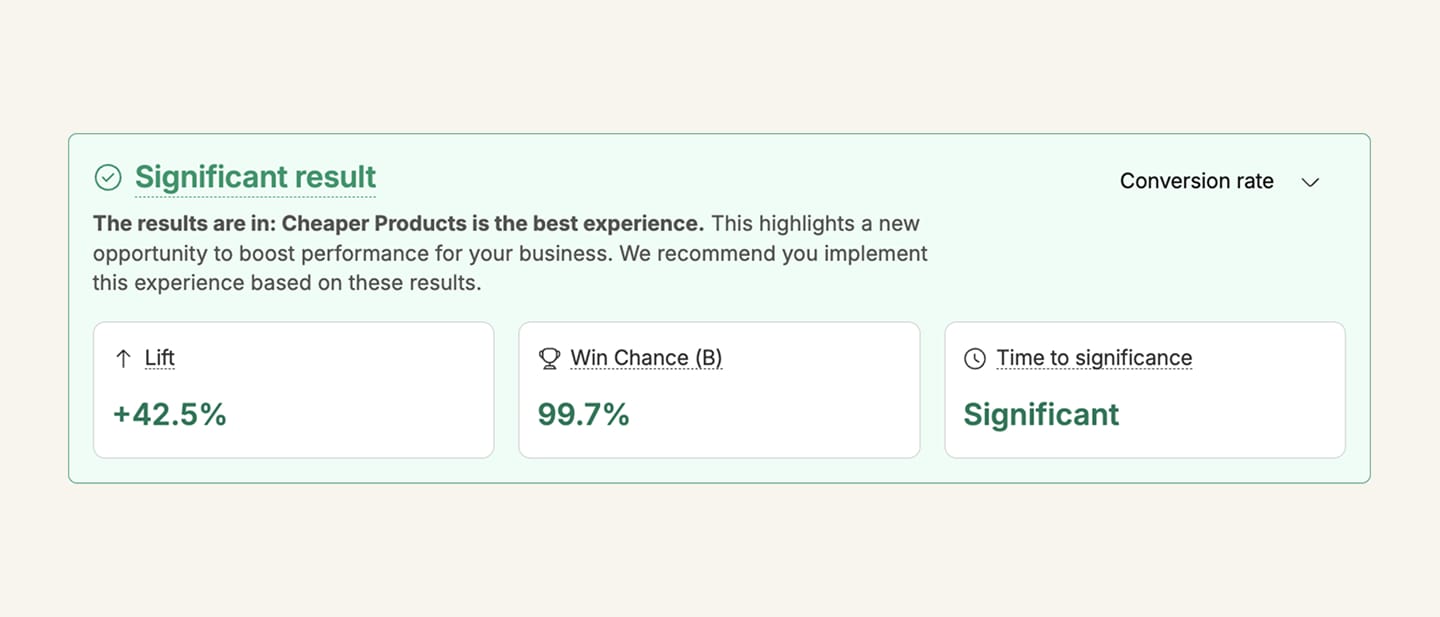Click the Lift metric card

[x=293, y=389]
